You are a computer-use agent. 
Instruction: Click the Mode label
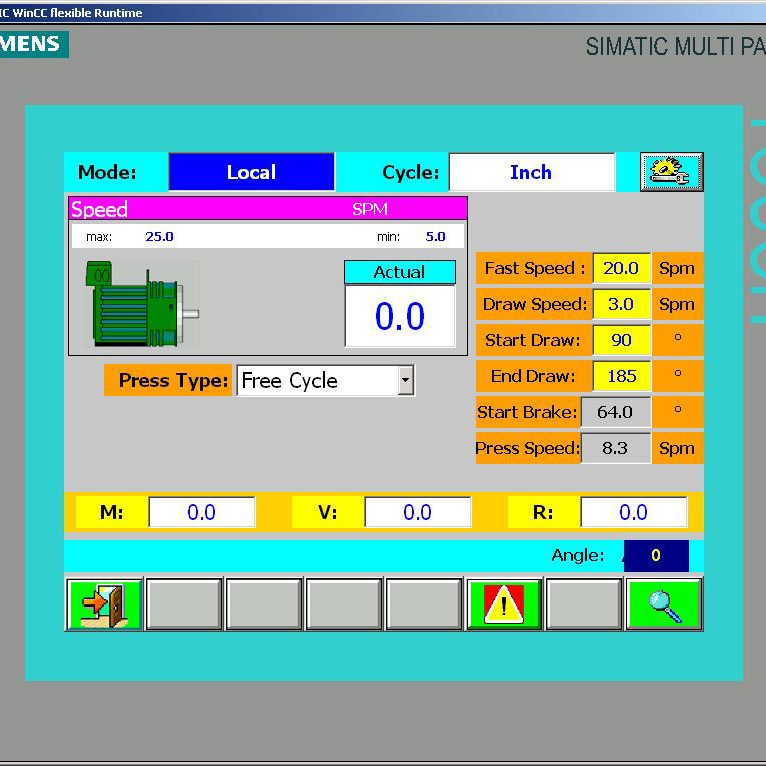click(107, 172)
